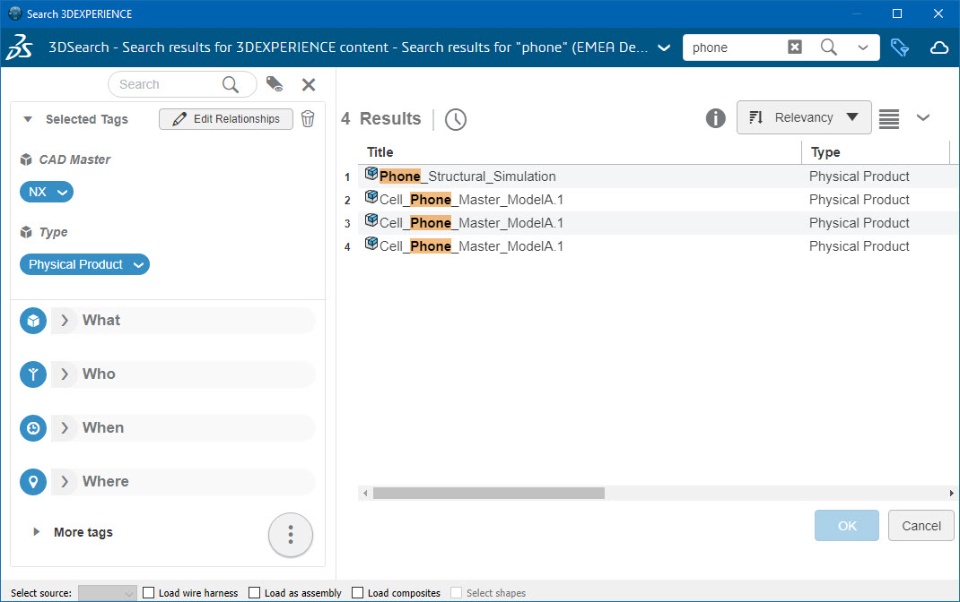The height and width of the screenshot is (602, 960).
Task: Open the 6WTags tag icon in header
Action: [899, 47]
